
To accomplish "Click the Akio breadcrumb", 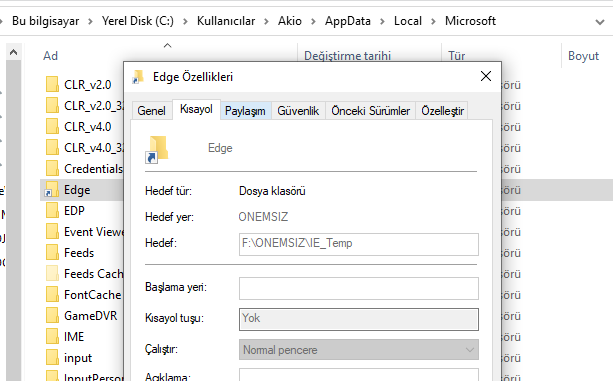I will [290, 21].
